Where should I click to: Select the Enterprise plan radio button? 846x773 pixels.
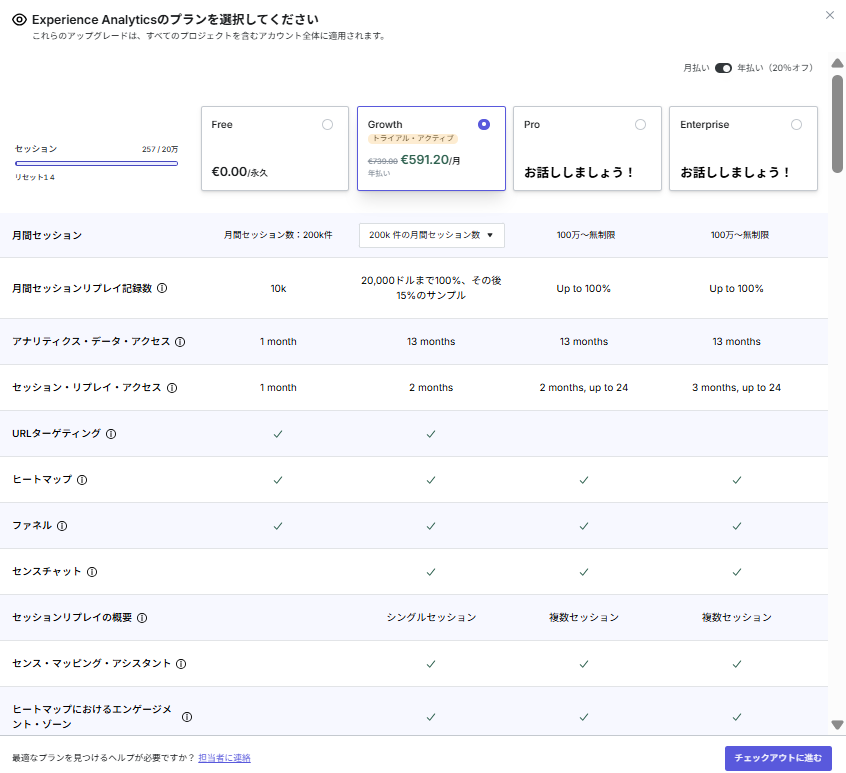point(796,125)
